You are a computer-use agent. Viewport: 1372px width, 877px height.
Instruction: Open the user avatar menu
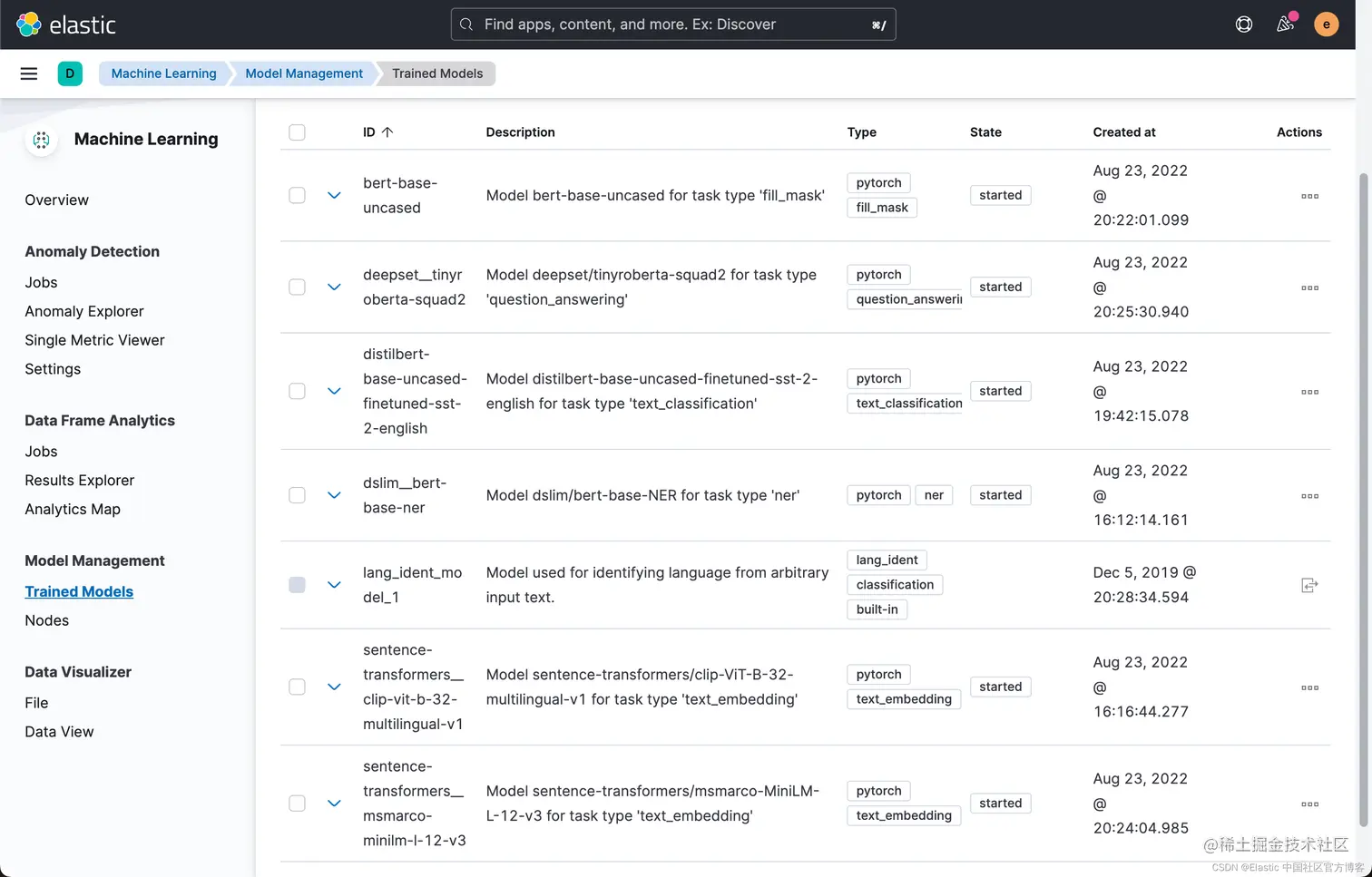coord(1327,24)
